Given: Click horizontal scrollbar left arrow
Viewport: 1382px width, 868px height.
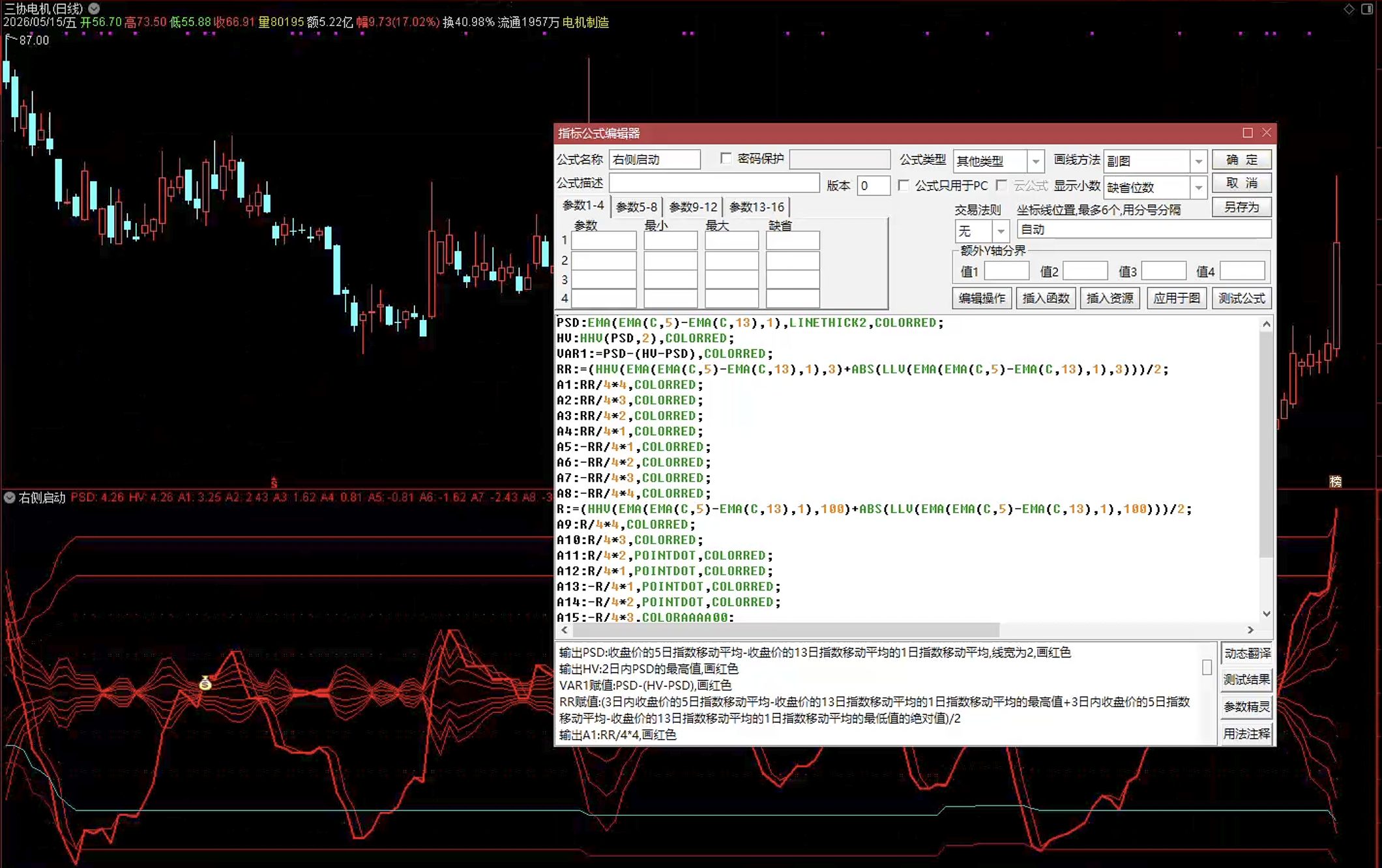Looking at the screenshot, I should pos(565,630).
